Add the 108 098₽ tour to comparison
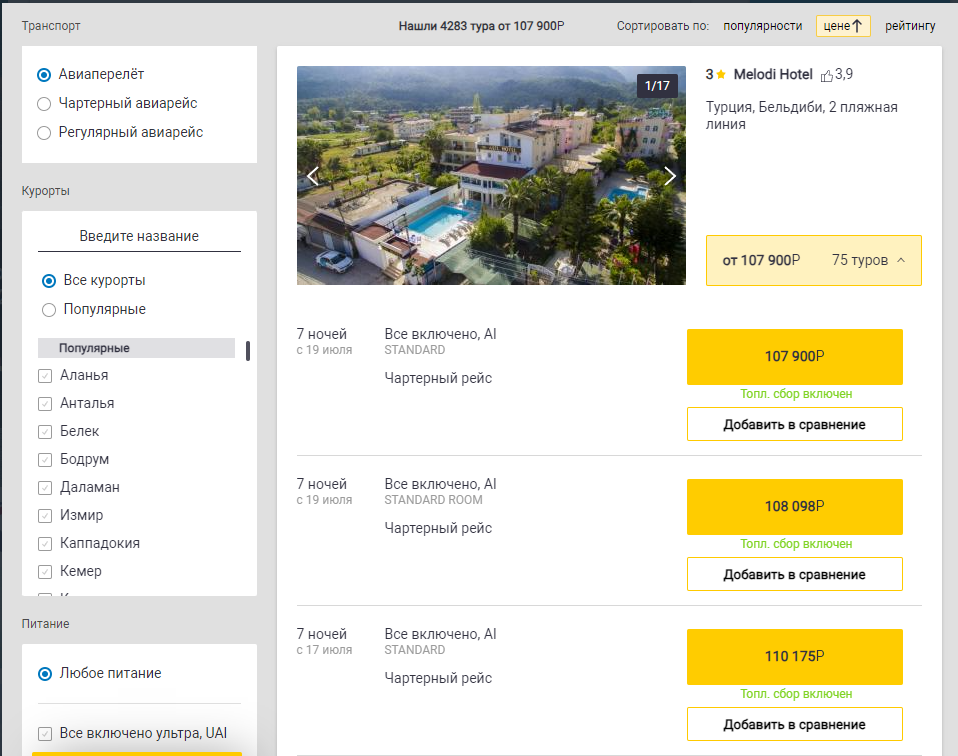Screen dimensions: 958x756 tap(794, 574)
